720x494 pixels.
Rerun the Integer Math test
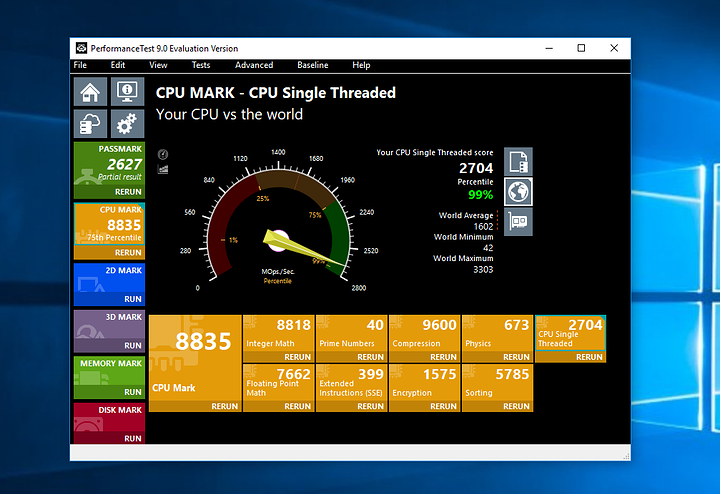(297, 357)
